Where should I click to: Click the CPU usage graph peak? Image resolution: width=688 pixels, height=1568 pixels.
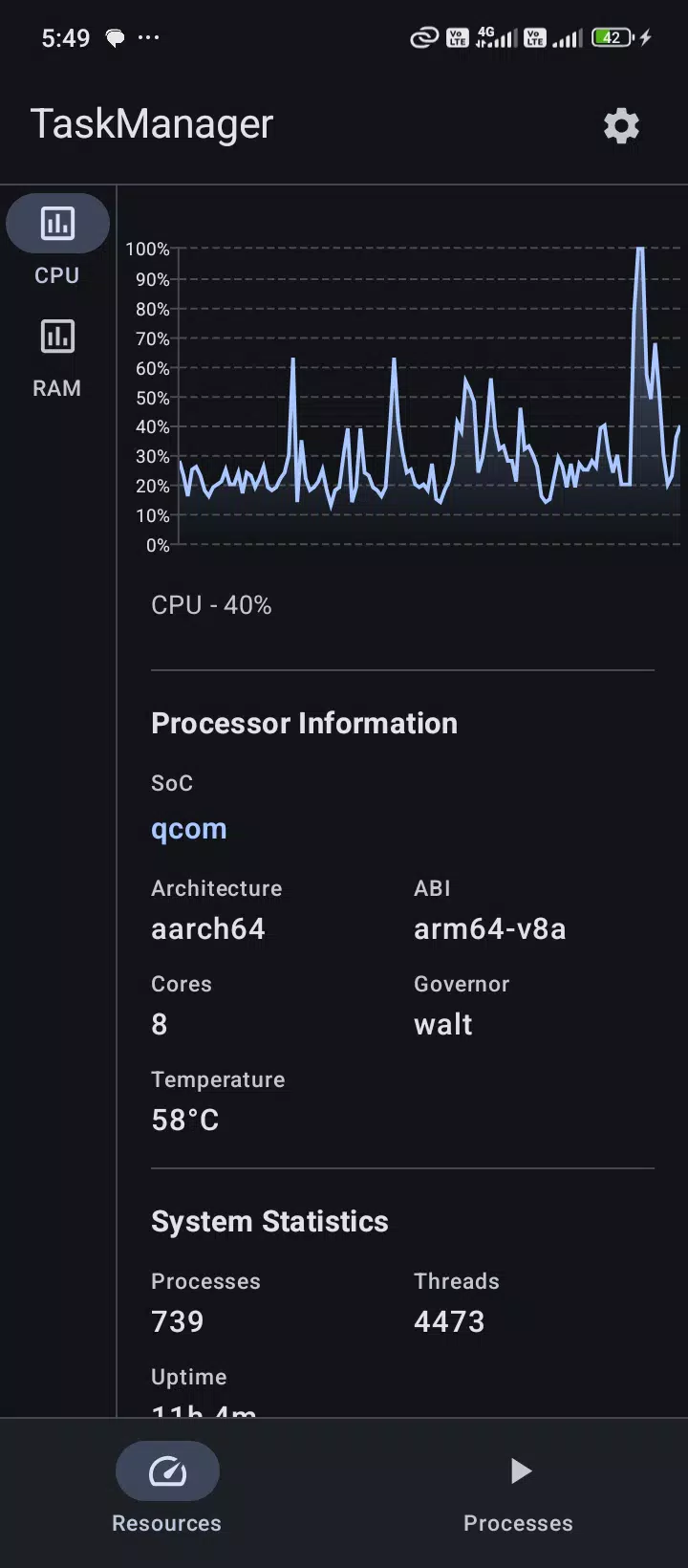[x=640, y=250]
